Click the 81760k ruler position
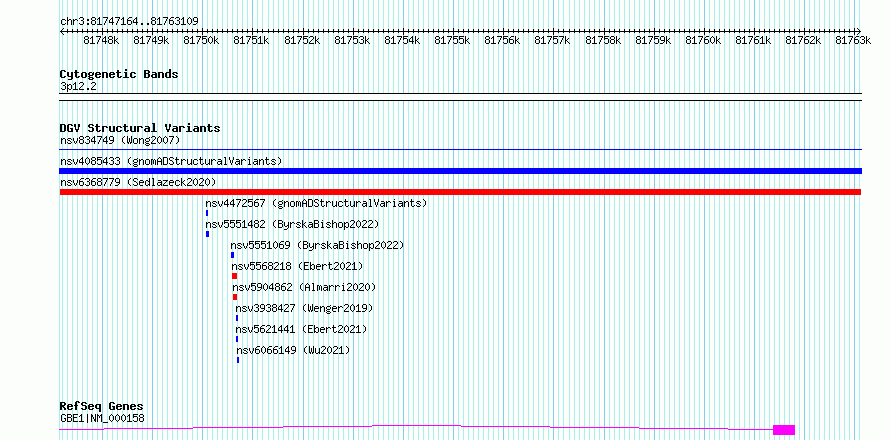The image size is (890, 440). point(704,40)
